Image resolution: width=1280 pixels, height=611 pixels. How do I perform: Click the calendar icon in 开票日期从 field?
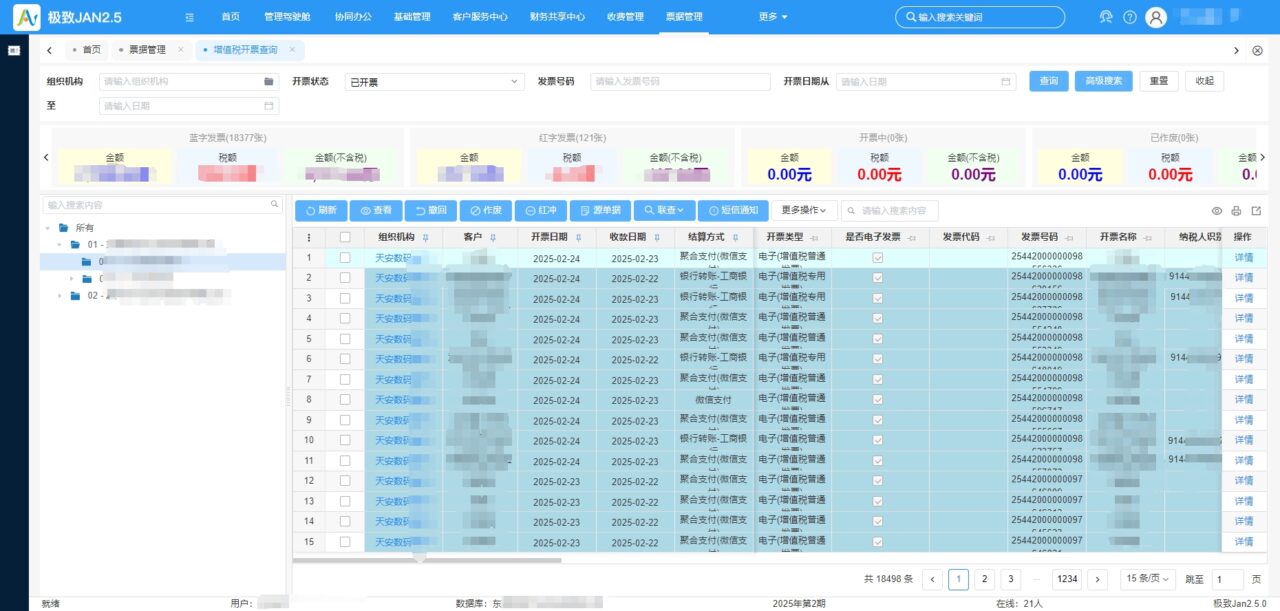coord(1006,81)
